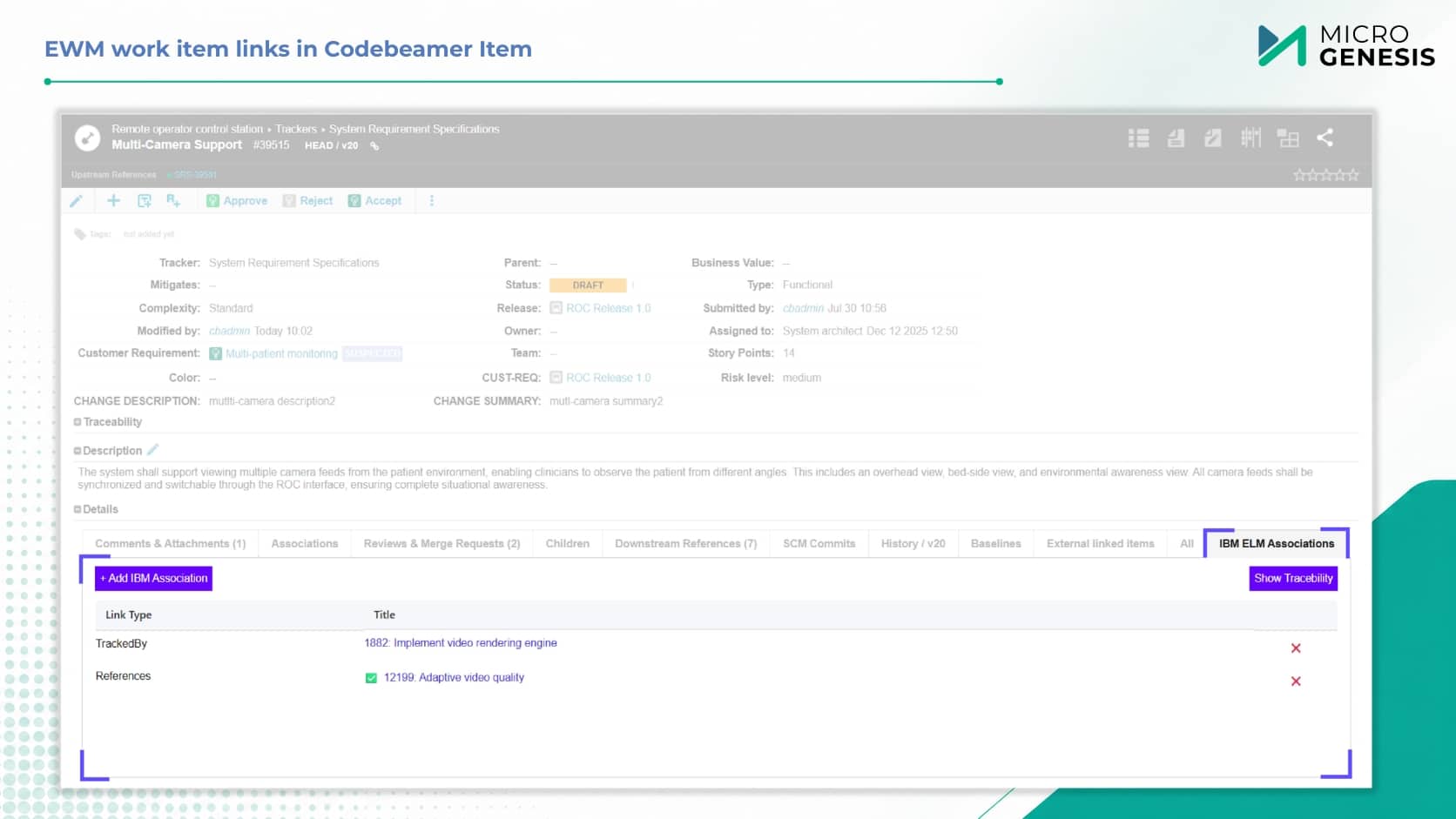Click the HEAD / v20 version label
Image resolution: width=1456 pixels, height=819 pixels.
coord(331,146)
